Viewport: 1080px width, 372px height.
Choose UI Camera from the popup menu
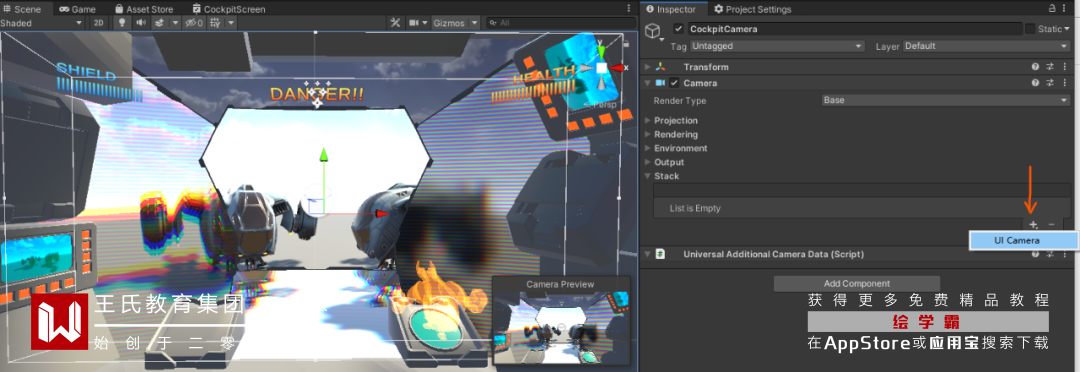[1024, 240]
